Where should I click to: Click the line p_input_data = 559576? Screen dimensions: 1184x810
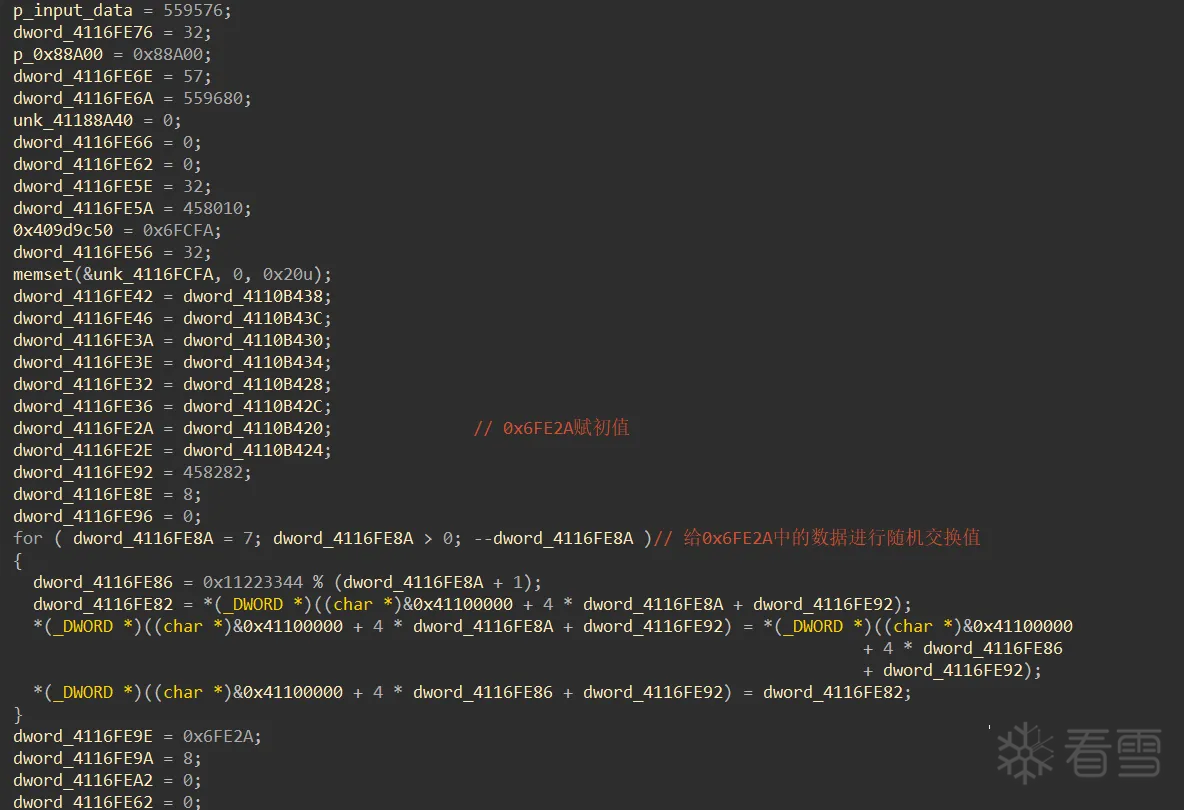[x=122, y=11]
